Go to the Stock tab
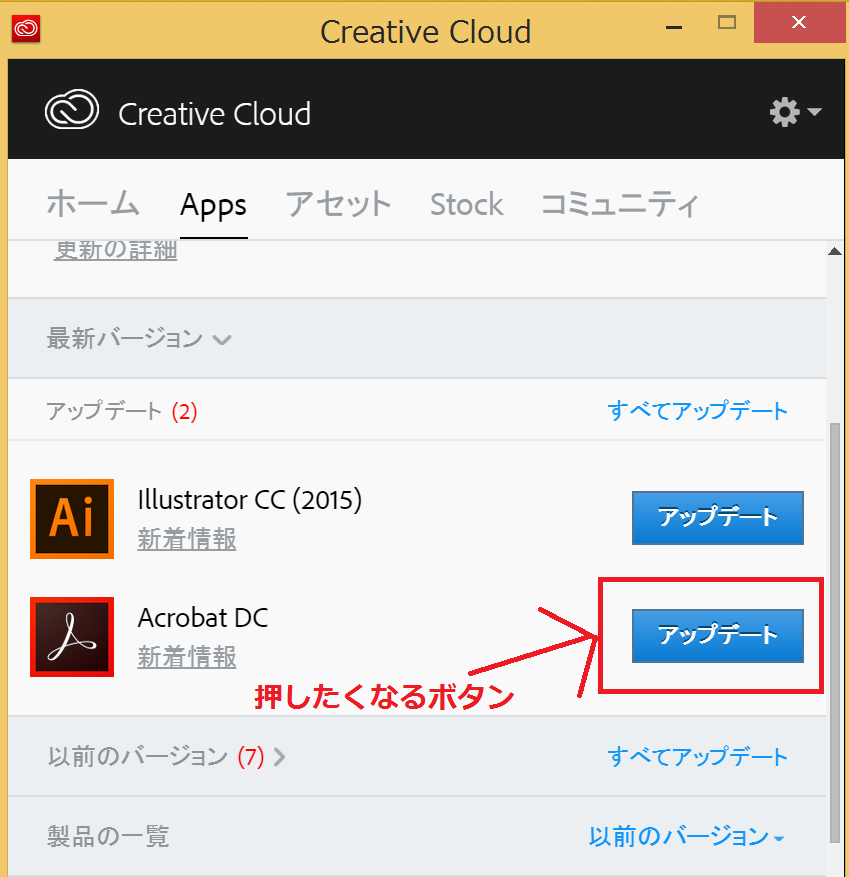Viewport: 849px width, 877px height. click(x=466, y=204)
